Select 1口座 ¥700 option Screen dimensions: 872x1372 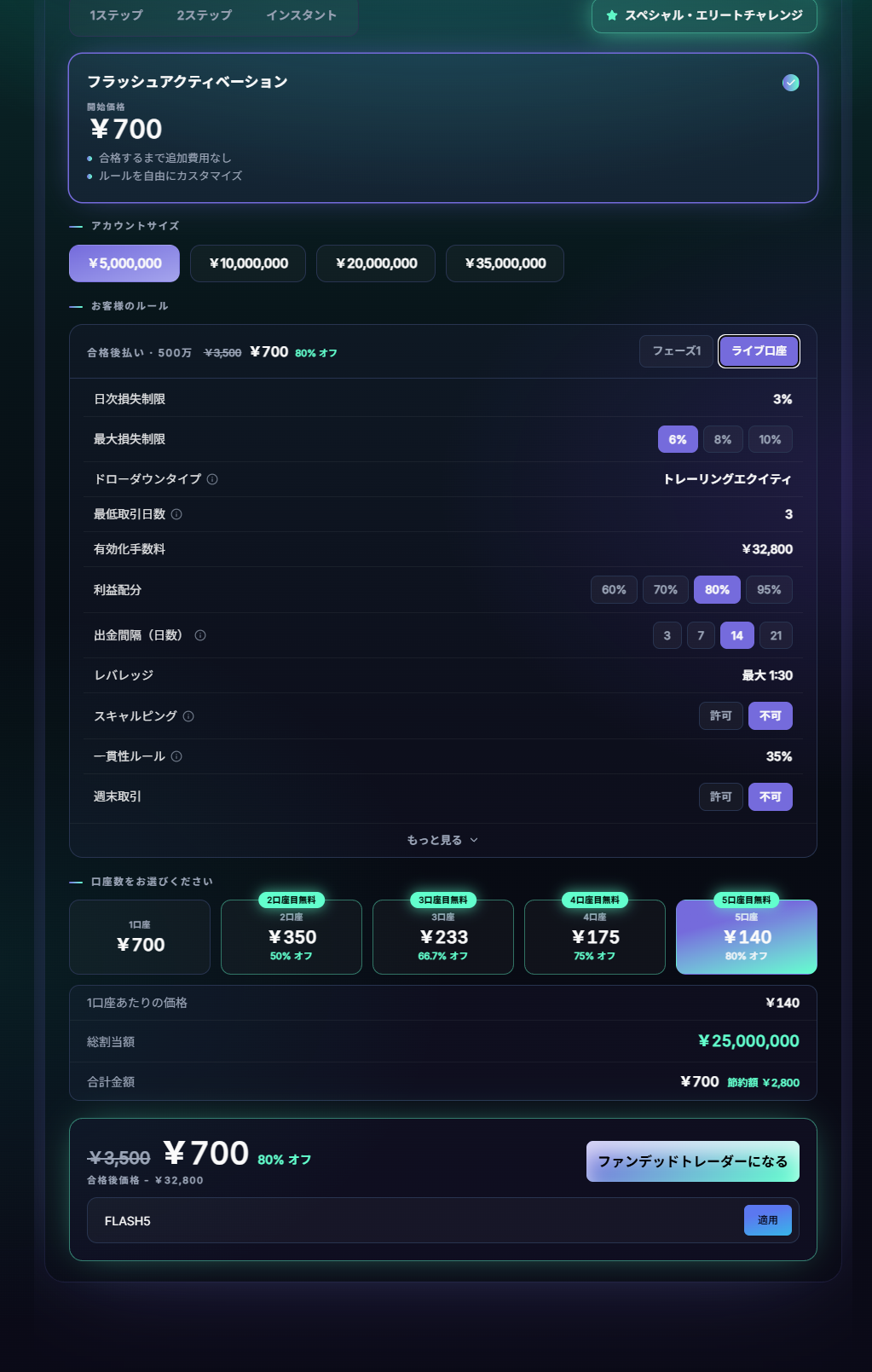pyautogui.click(x=140, y=937)
